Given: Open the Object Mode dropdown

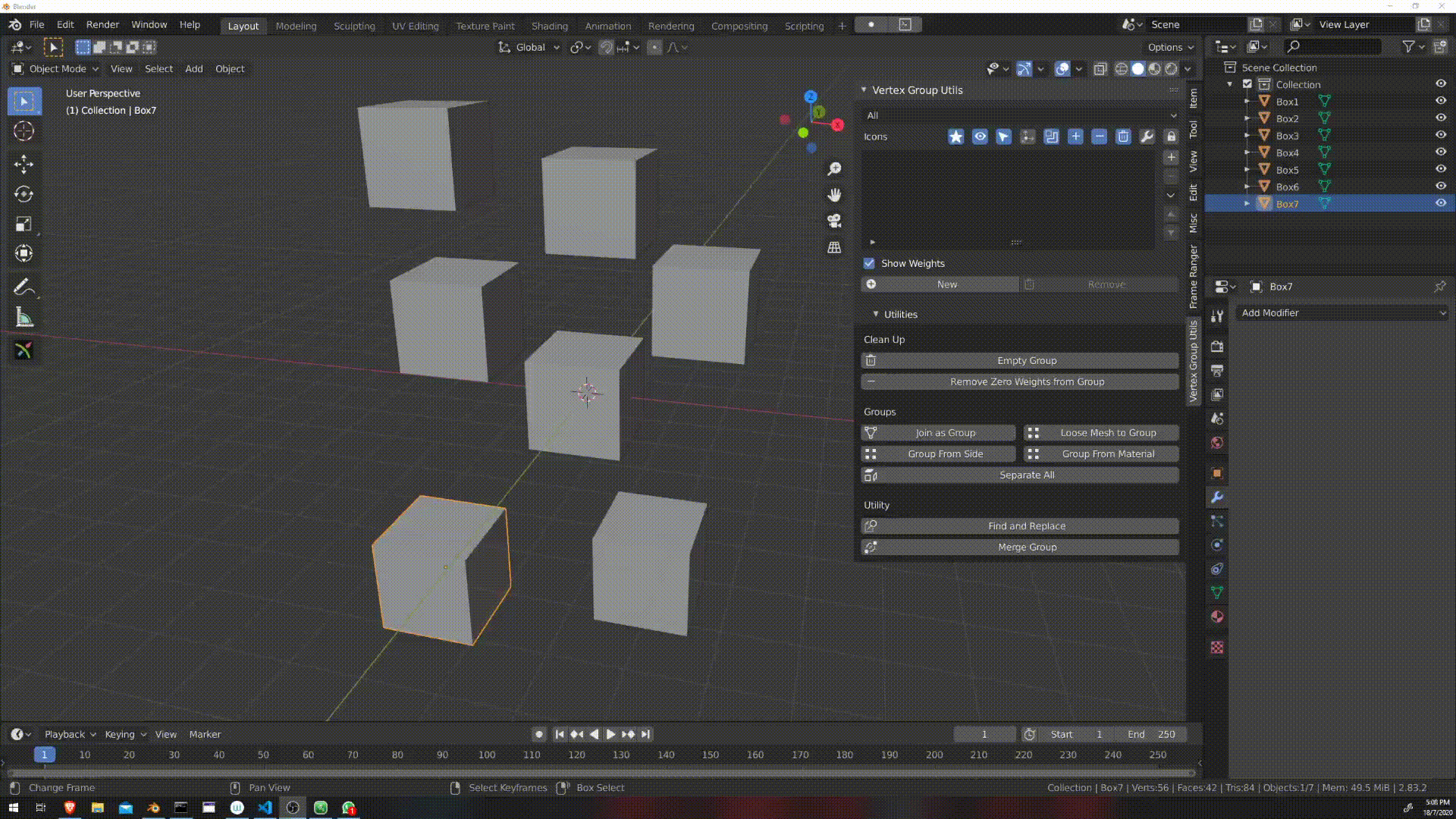Looking at the screenshot, I should click(54, 69).
